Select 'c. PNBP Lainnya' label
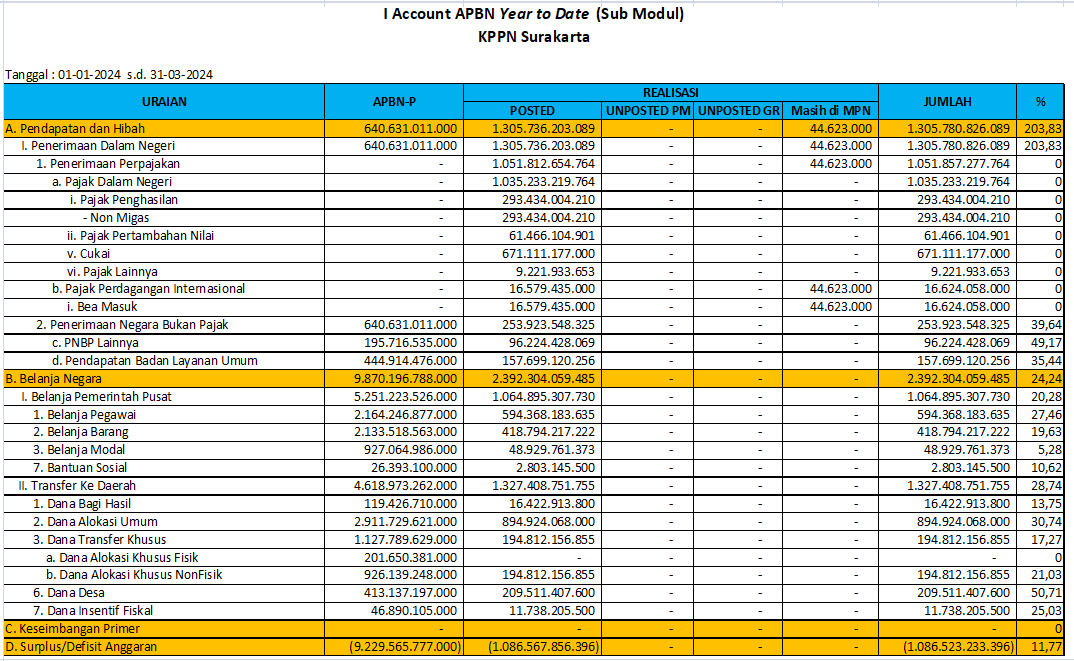This screenshot has width=1074, height=661. pos(95,342)
